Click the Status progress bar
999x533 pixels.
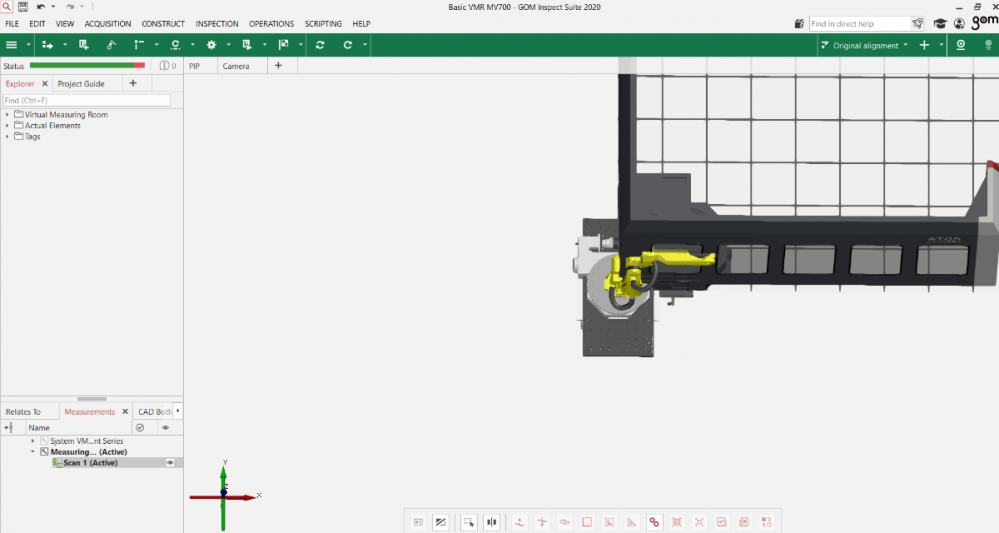tap(87, 66)
